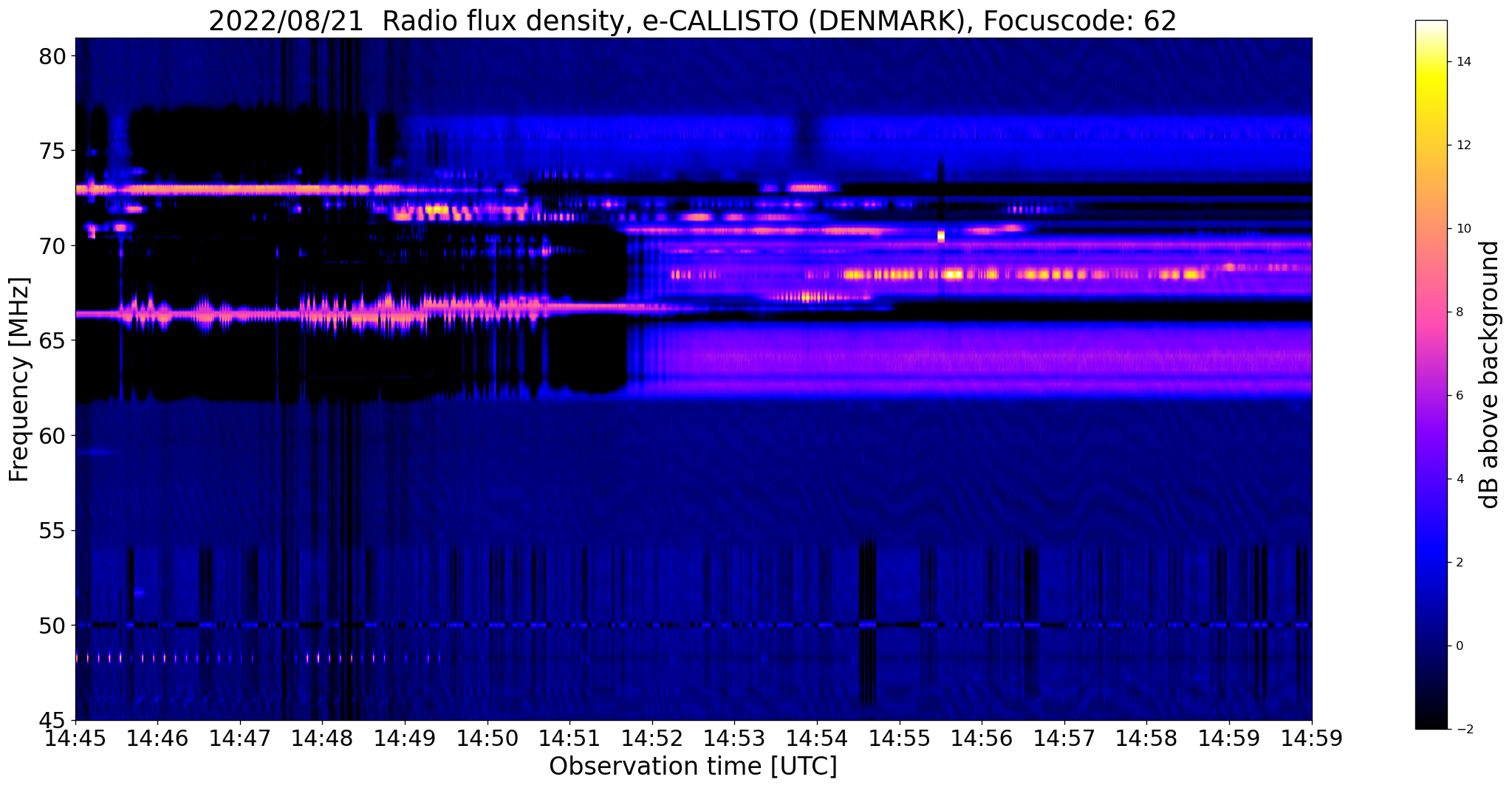Click colorbar tick label 4
Screen dimensions: 1512x788
point(1458,479)
